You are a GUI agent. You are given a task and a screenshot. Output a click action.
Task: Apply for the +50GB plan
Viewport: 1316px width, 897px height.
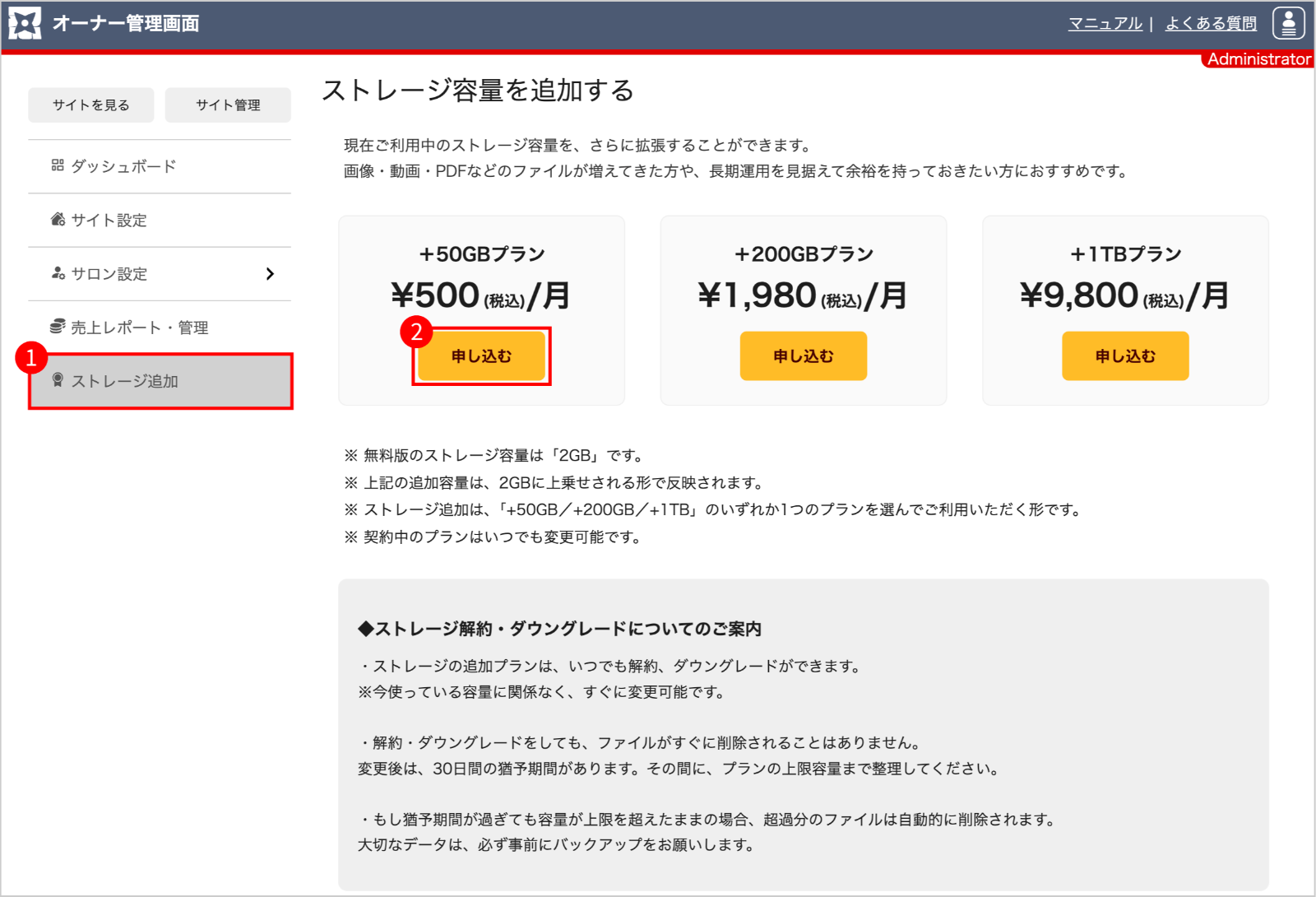(x=481, y=356)
